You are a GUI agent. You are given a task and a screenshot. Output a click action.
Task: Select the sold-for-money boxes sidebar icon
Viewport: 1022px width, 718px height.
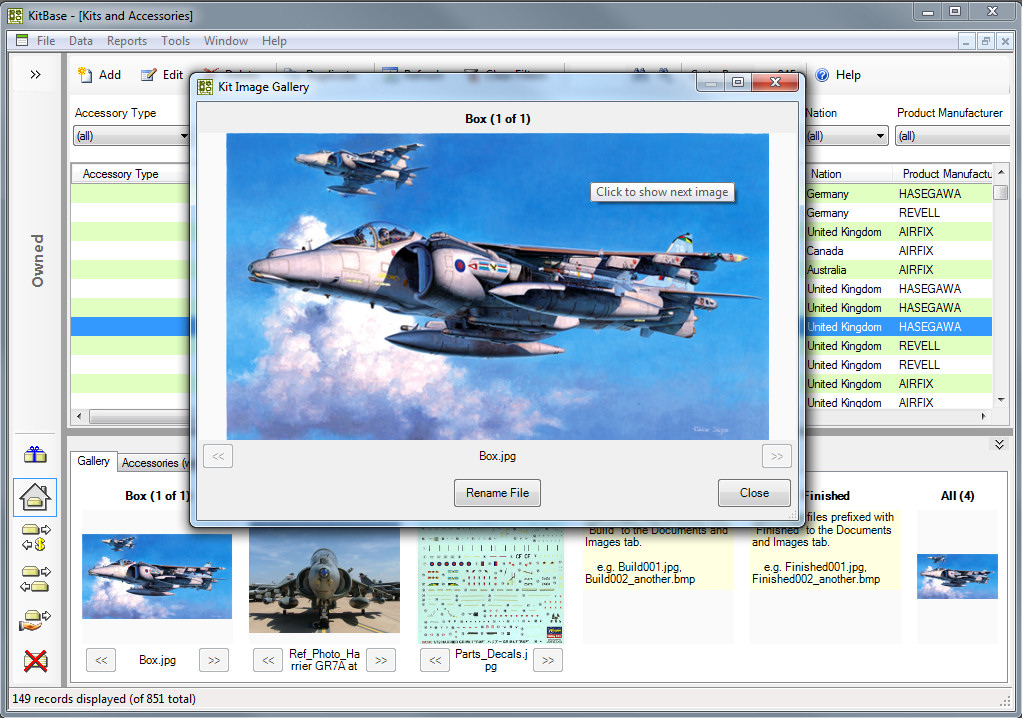(x=35, y=538)
